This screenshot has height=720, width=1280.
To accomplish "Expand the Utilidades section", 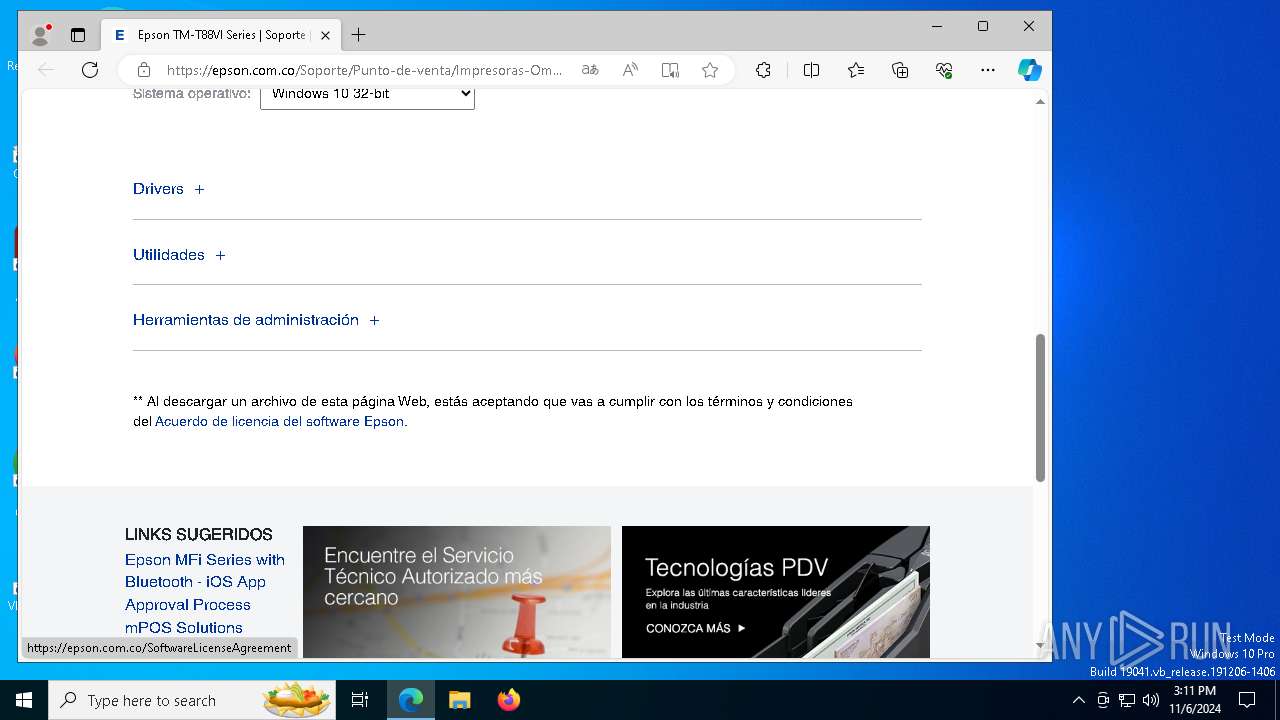I will pyautogui.click(x=180, y=255).
